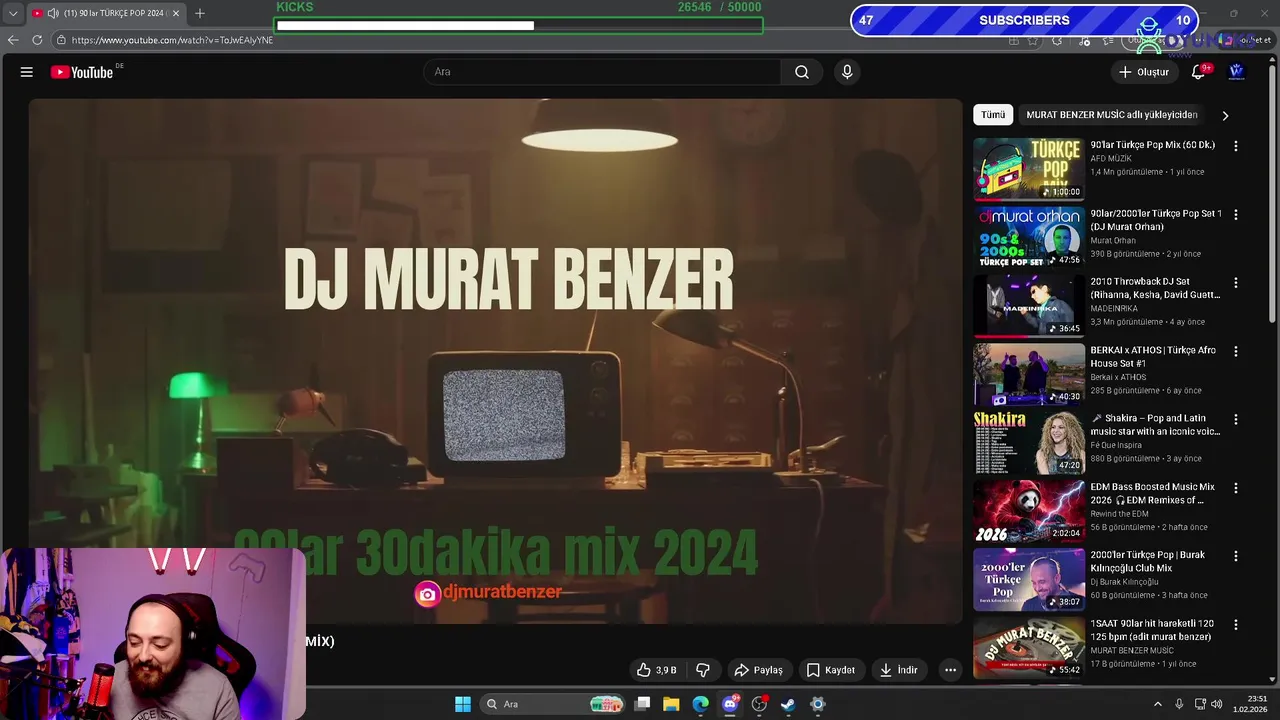This screenshot has width=1280, height=720.
Task: Click the İndir download button
Action: 898,670
